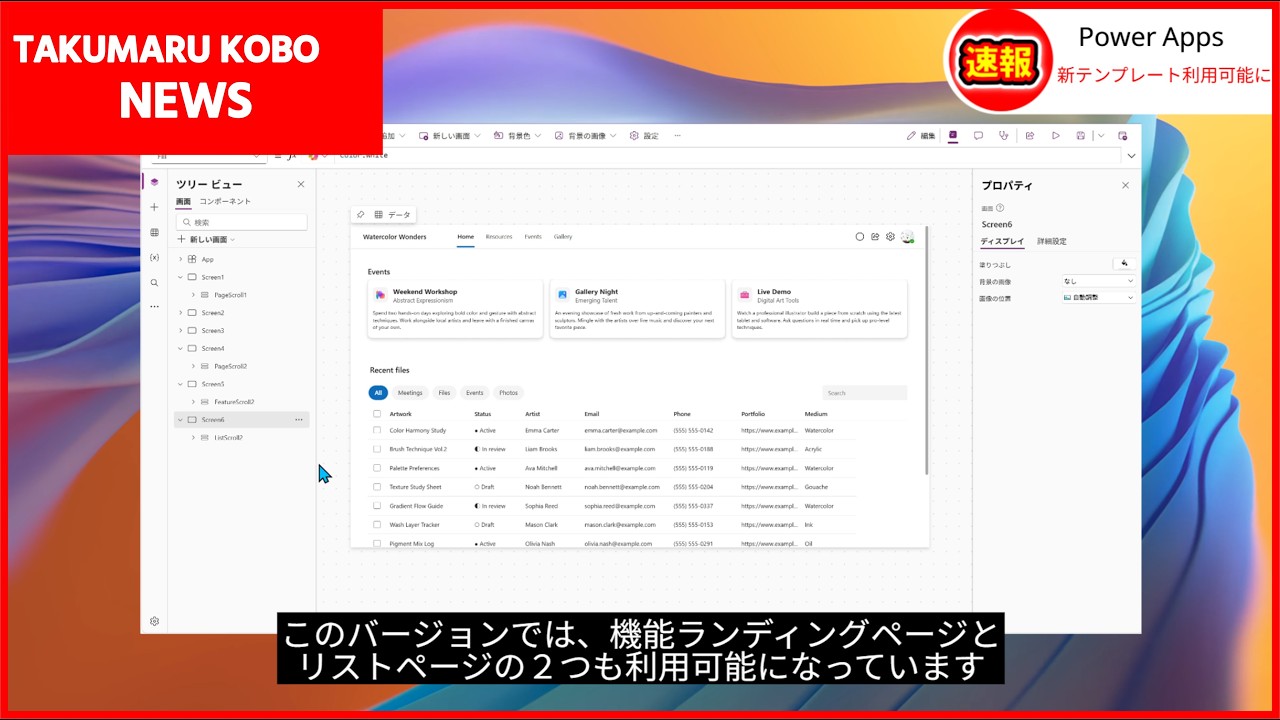This screenshot has height=720, width=1280.
Task: Close the ツリー ビュー panel
Action: pyautogui.click(x=301, y=184)
